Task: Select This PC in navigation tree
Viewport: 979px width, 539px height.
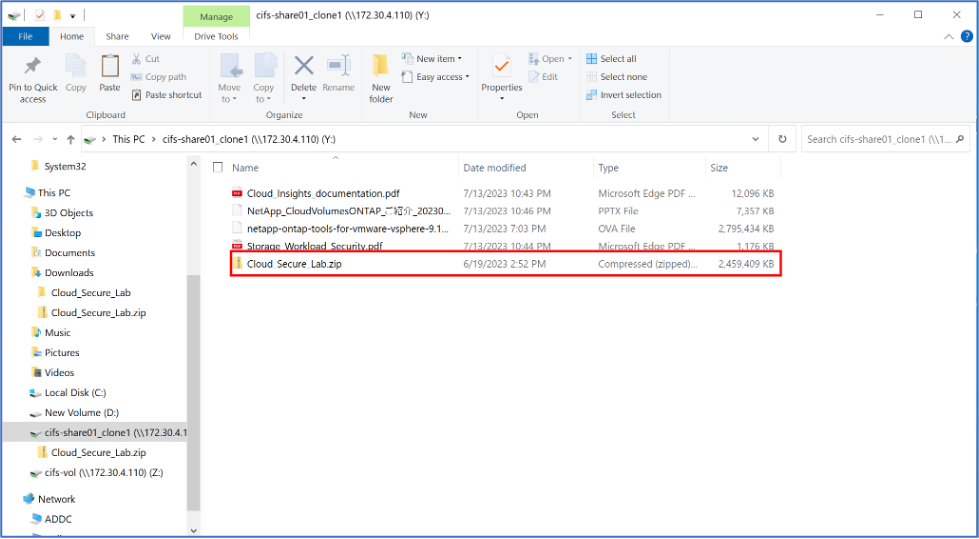Action: click(55, 192)
